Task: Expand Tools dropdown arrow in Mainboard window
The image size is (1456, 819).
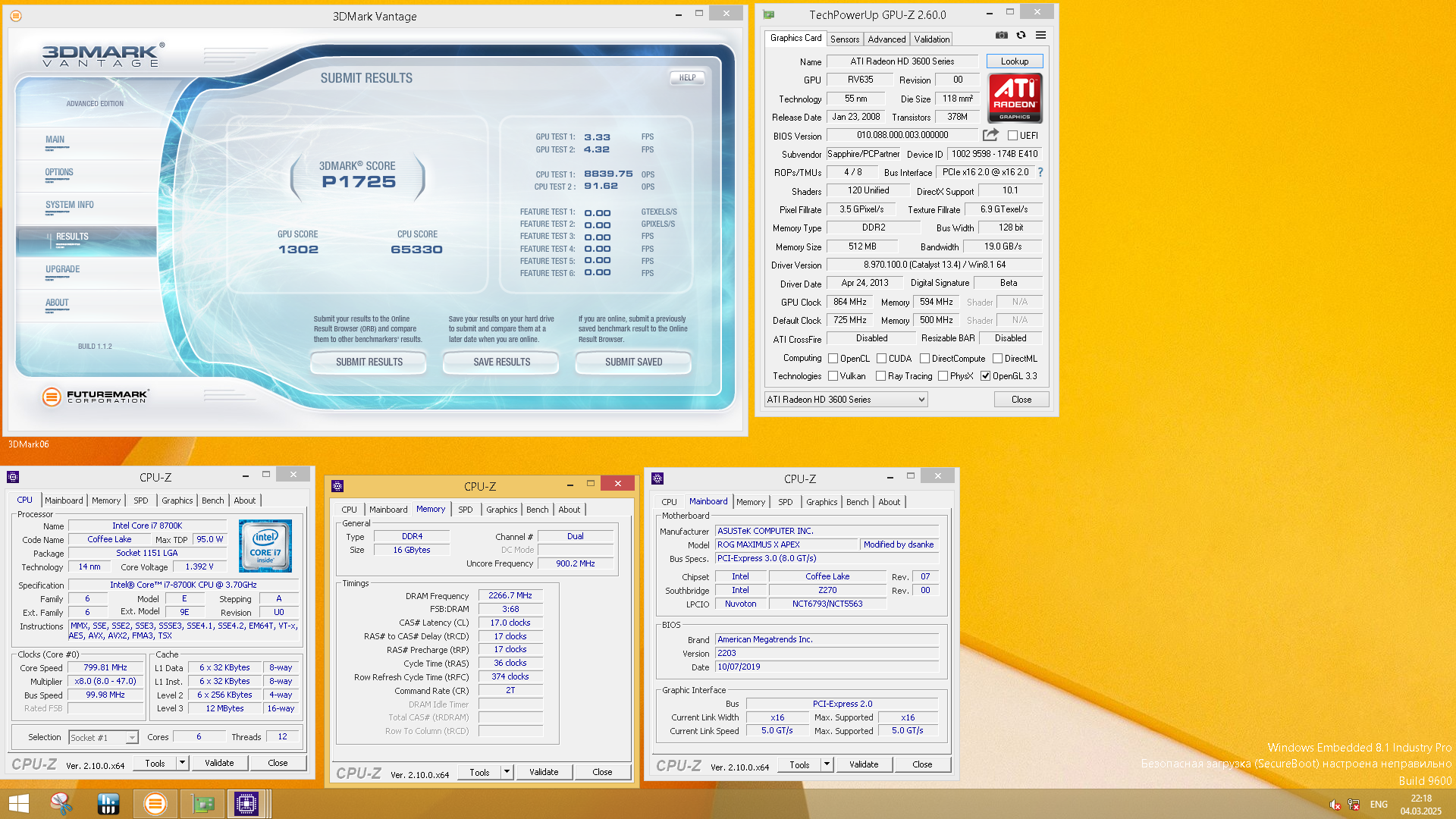Action: coord(827,764)
